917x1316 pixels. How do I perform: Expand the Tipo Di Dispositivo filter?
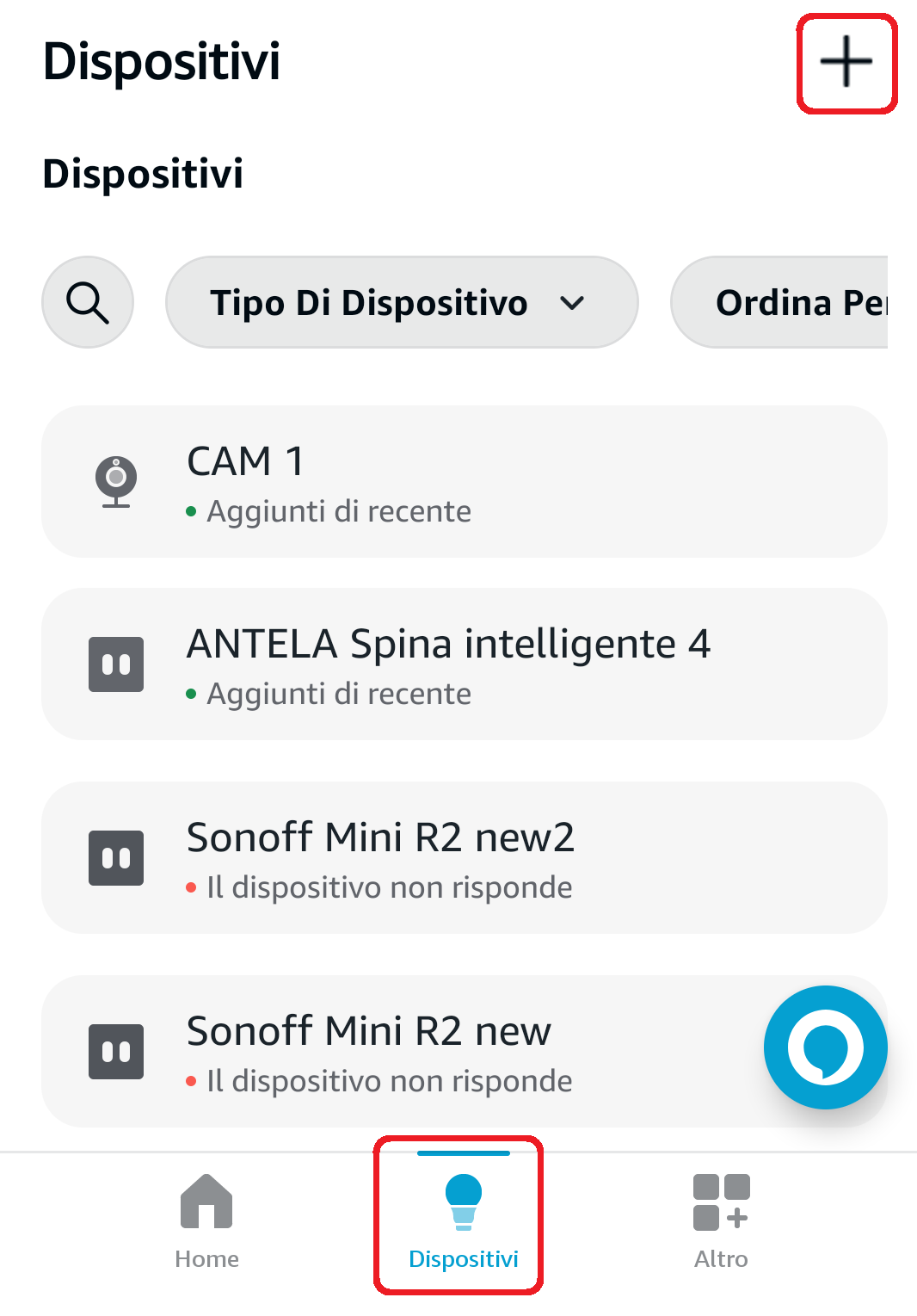point(370,302)
